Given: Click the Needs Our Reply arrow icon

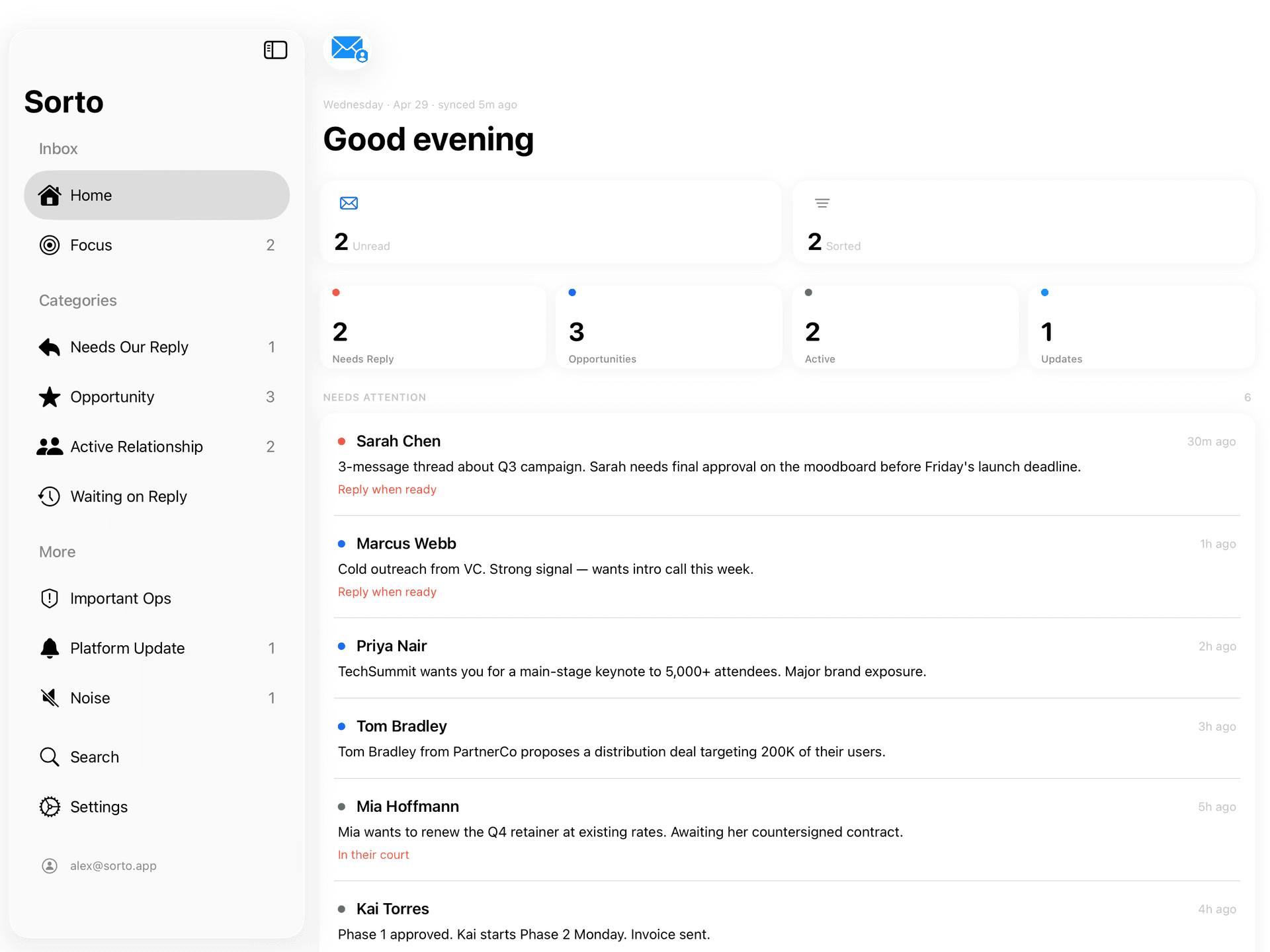Looking at the screenshot, I should [50, 347].
